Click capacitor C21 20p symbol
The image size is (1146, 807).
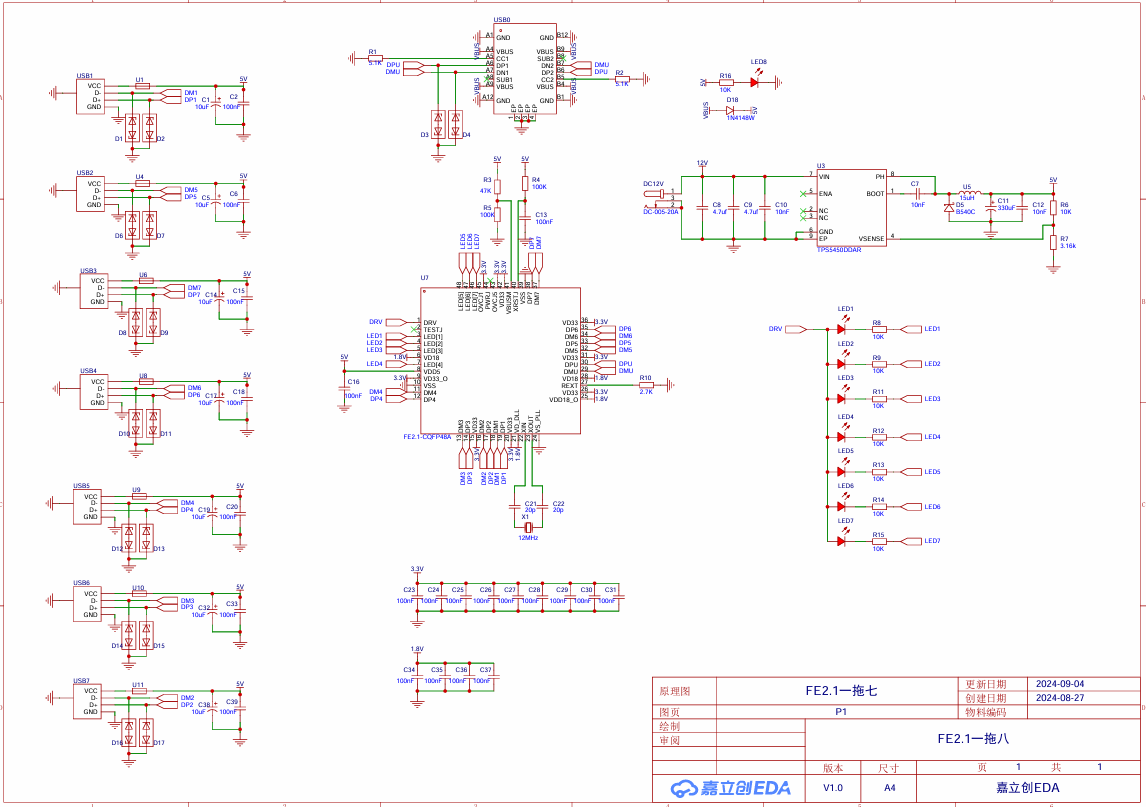click(515, 507)
